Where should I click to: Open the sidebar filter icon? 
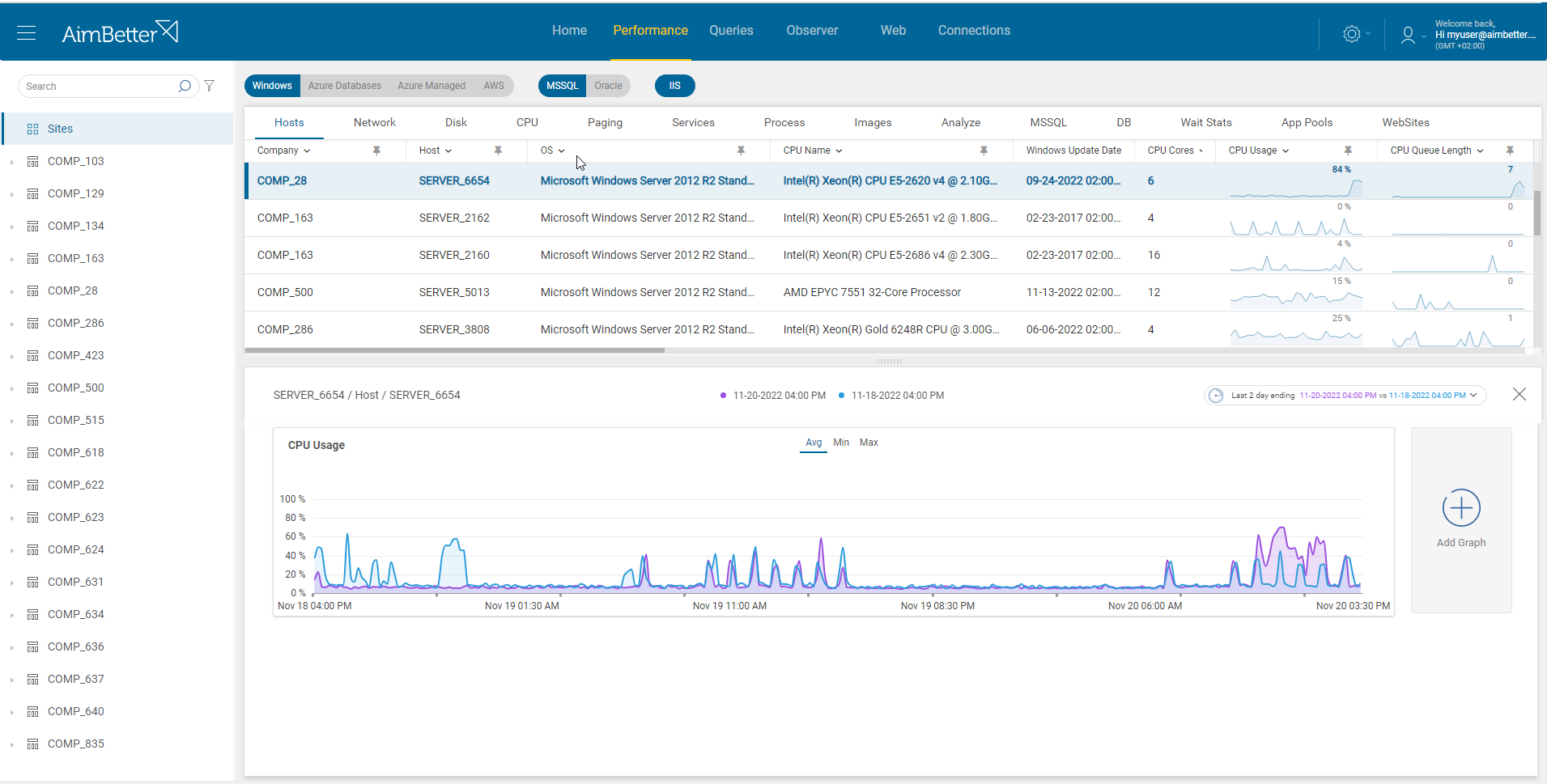(x=210, y=86)
